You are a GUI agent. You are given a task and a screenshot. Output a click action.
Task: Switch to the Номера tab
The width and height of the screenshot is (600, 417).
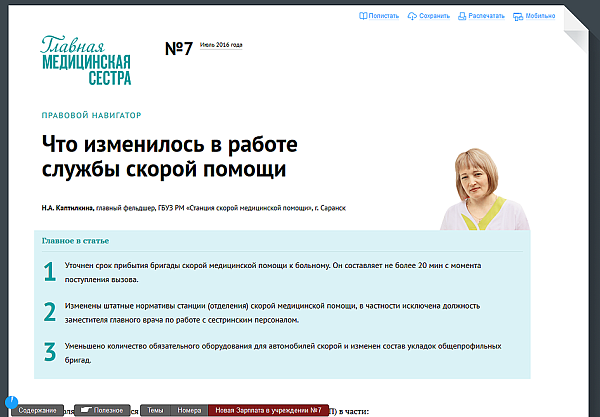pyautogui.click(x=189, y=410)
